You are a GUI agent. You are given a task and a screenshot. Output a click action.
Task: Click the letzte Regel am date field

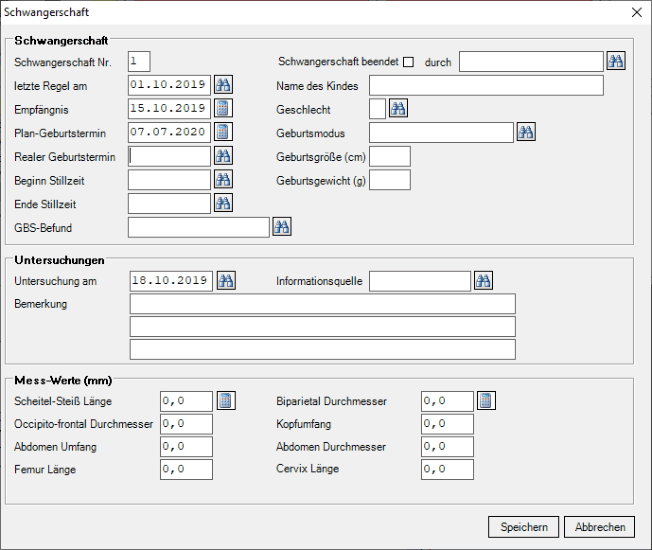(169, 85)
